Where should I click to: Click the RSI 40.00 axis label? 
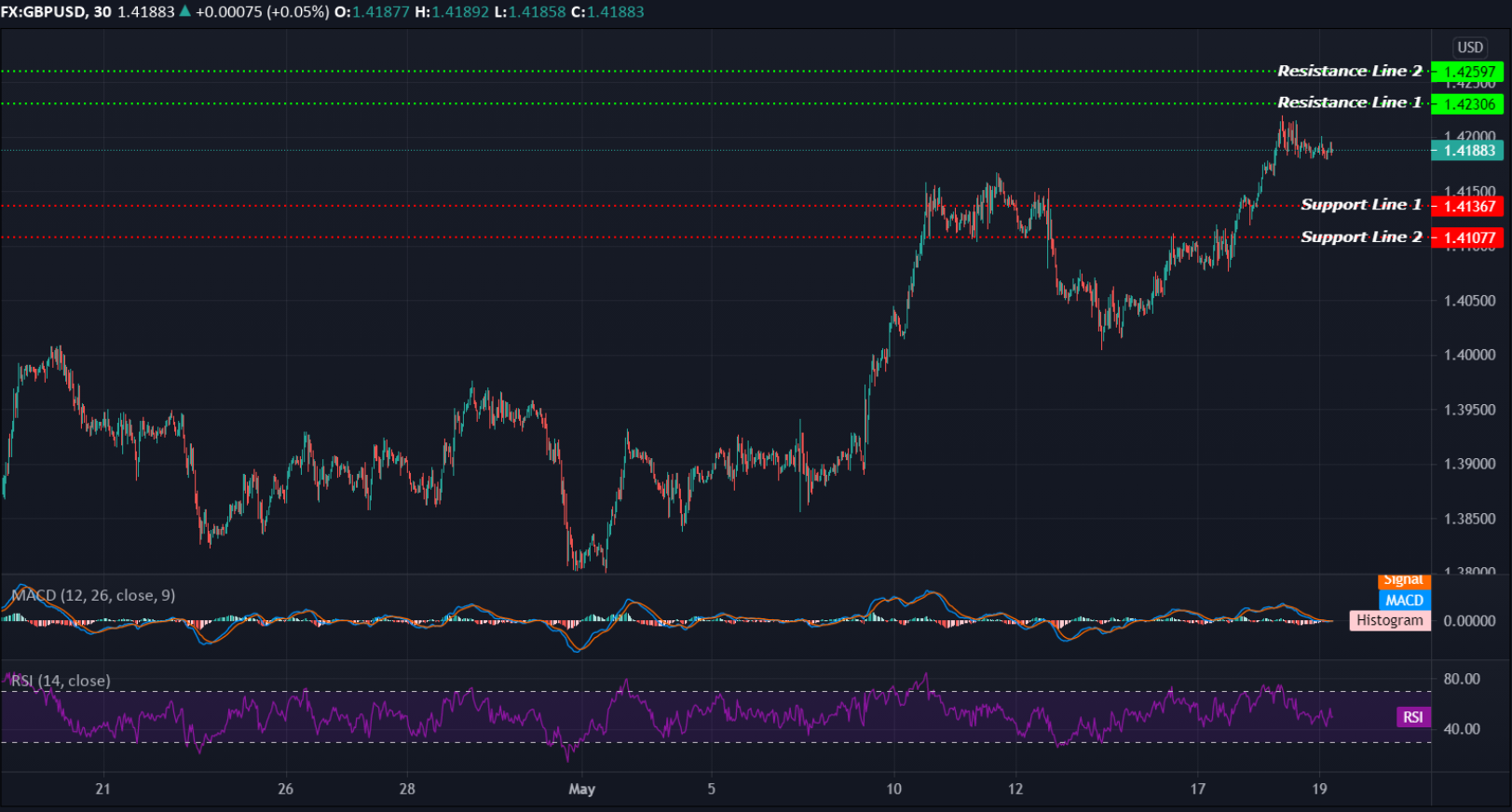[x=1462, y=729]
